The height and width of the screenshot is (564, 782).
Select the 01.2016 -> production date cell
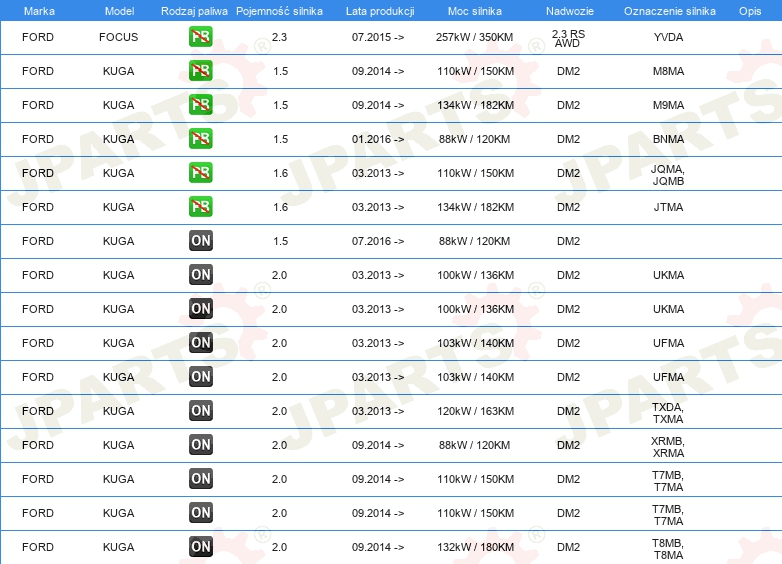(x=378, y=139)
